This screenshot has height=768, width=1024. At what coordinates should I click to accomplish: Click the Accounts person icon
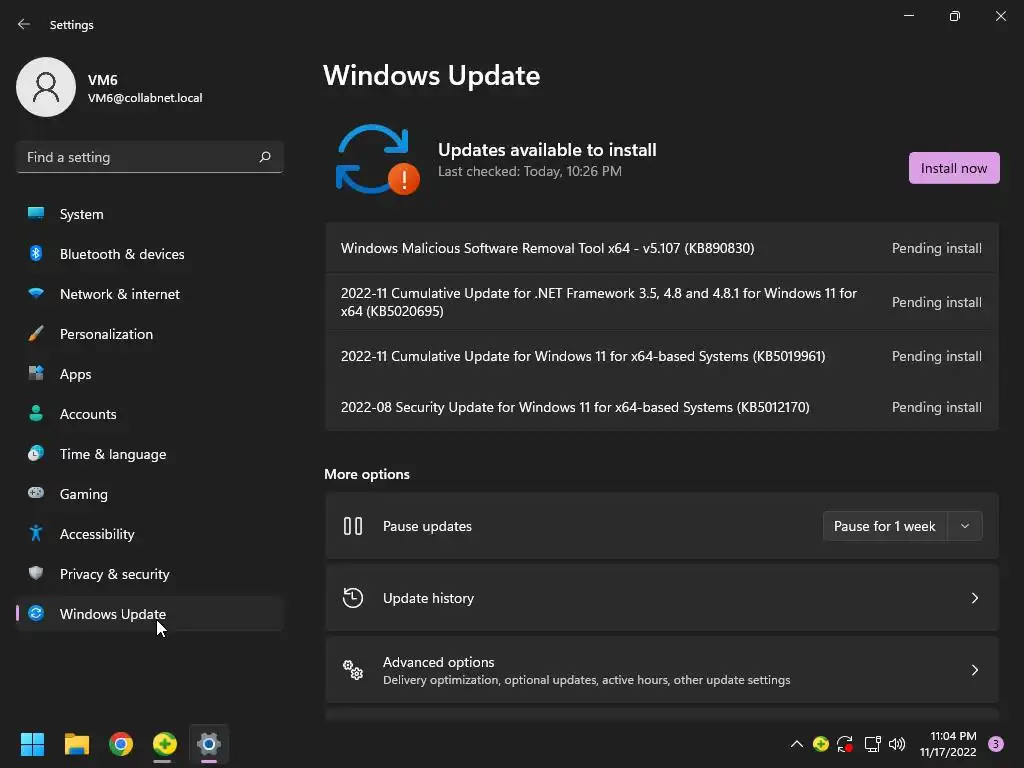pyautogui.click(x=36, y=413)
